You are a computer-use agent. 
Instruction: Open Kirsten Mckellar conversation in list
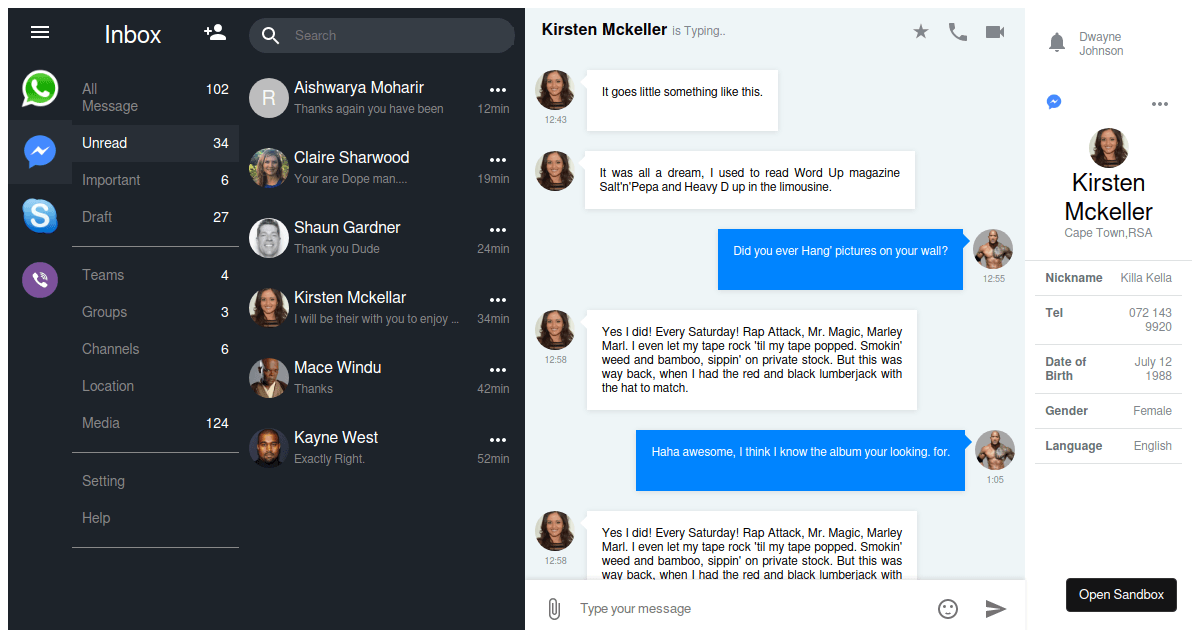point(381,308)
